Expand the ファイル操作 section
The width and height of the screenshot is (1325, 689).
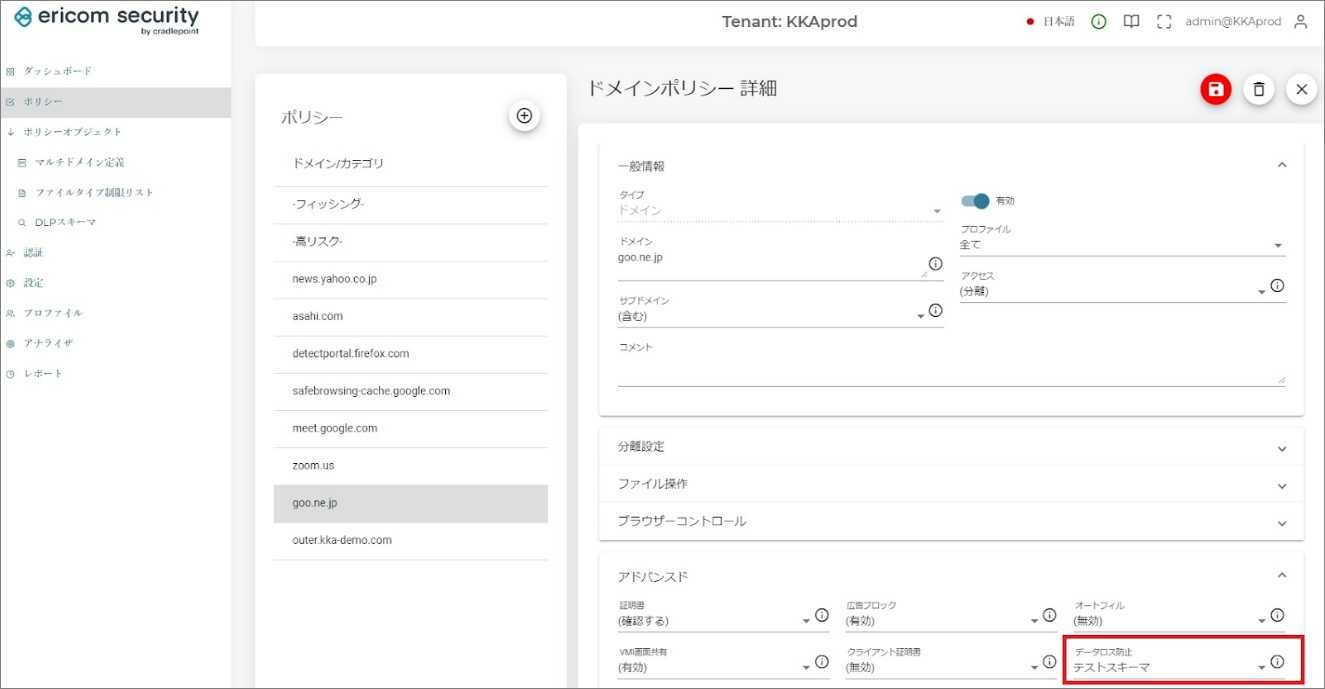pos(950,485)
